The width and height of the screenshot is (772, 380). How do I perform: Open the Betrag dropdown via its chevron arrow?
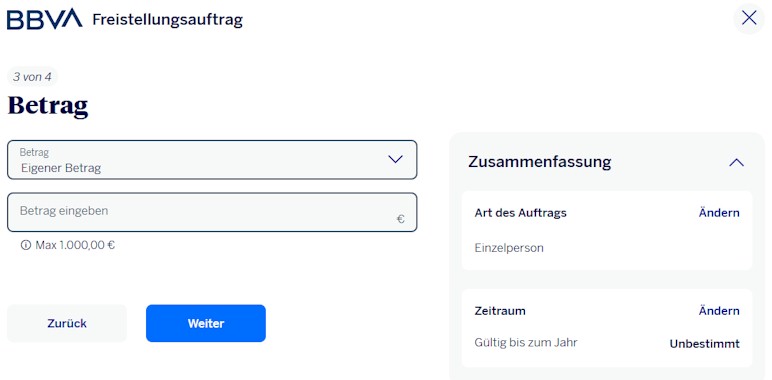(x=395, y=159)
